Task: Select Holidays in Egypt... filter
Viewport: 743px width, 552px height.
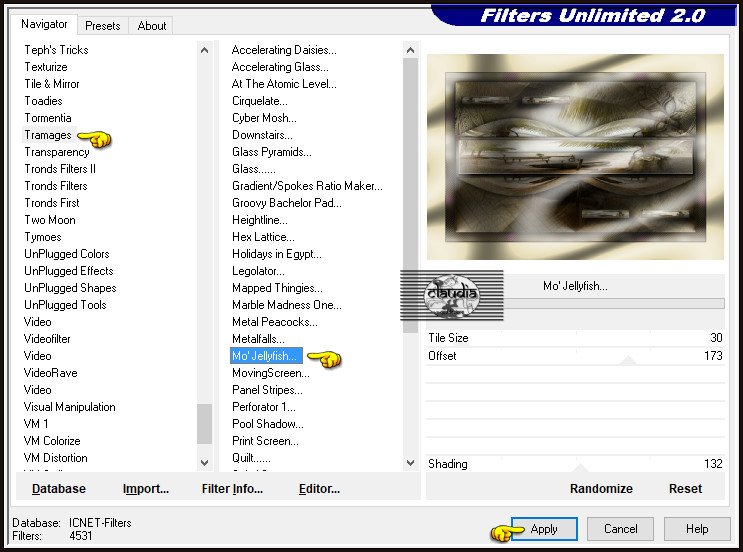Action: click(x=277, y=254)
